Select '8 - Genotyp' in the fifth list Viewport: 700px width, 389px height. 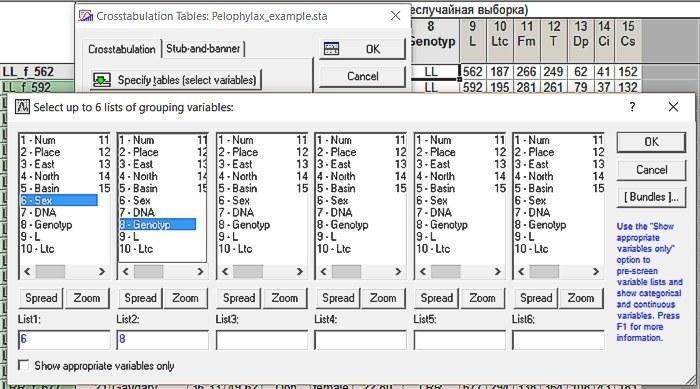(442, 225)
